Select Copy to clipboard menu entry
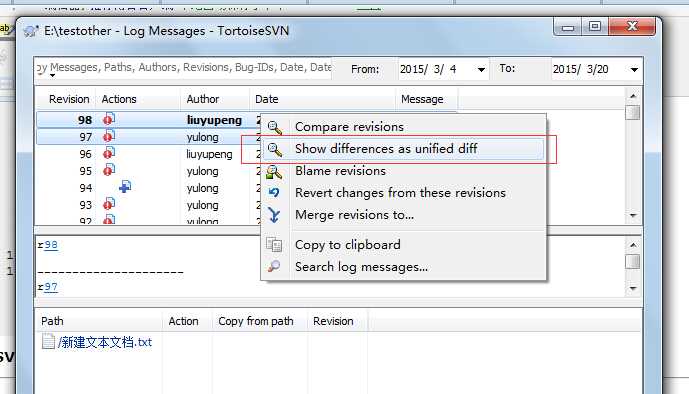The width and height of the screenshot is (689, 394). click(x=348, y=245)
